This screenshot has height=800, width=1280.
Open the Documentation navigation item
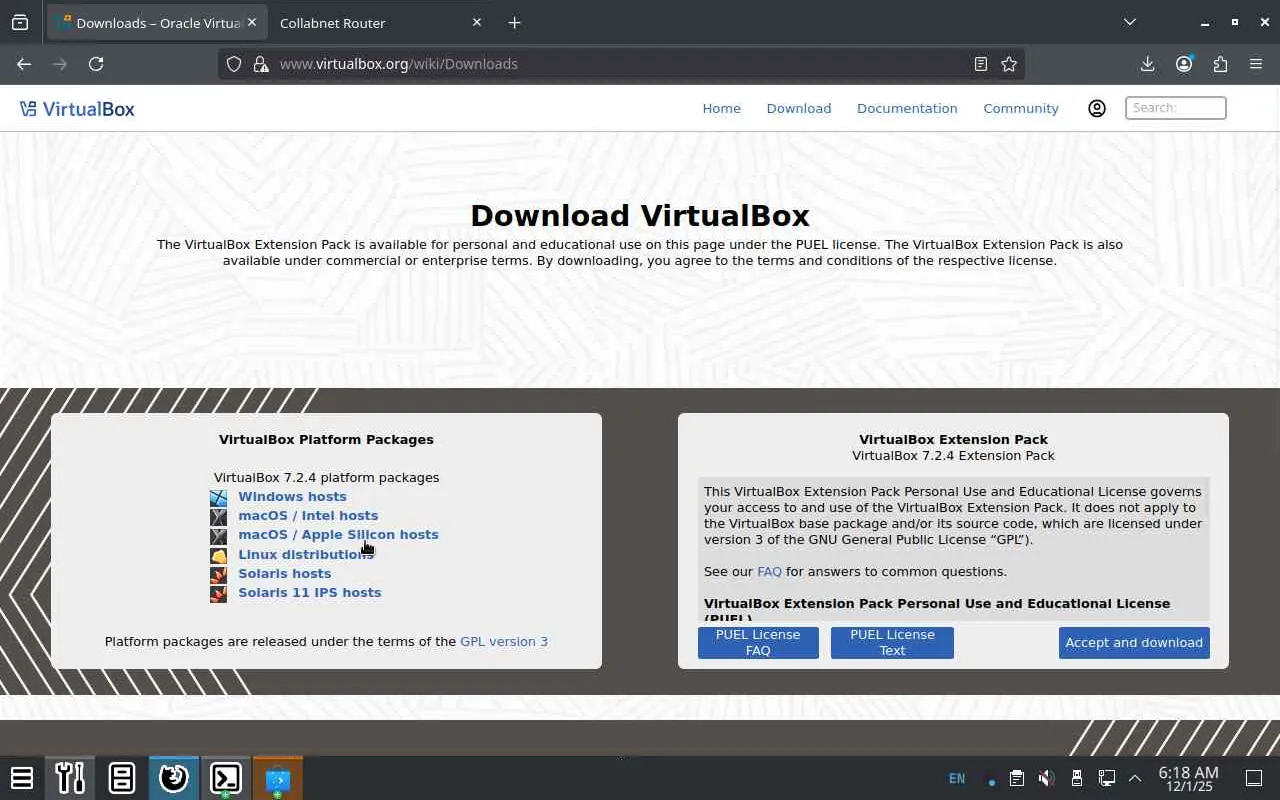[907, 108]
